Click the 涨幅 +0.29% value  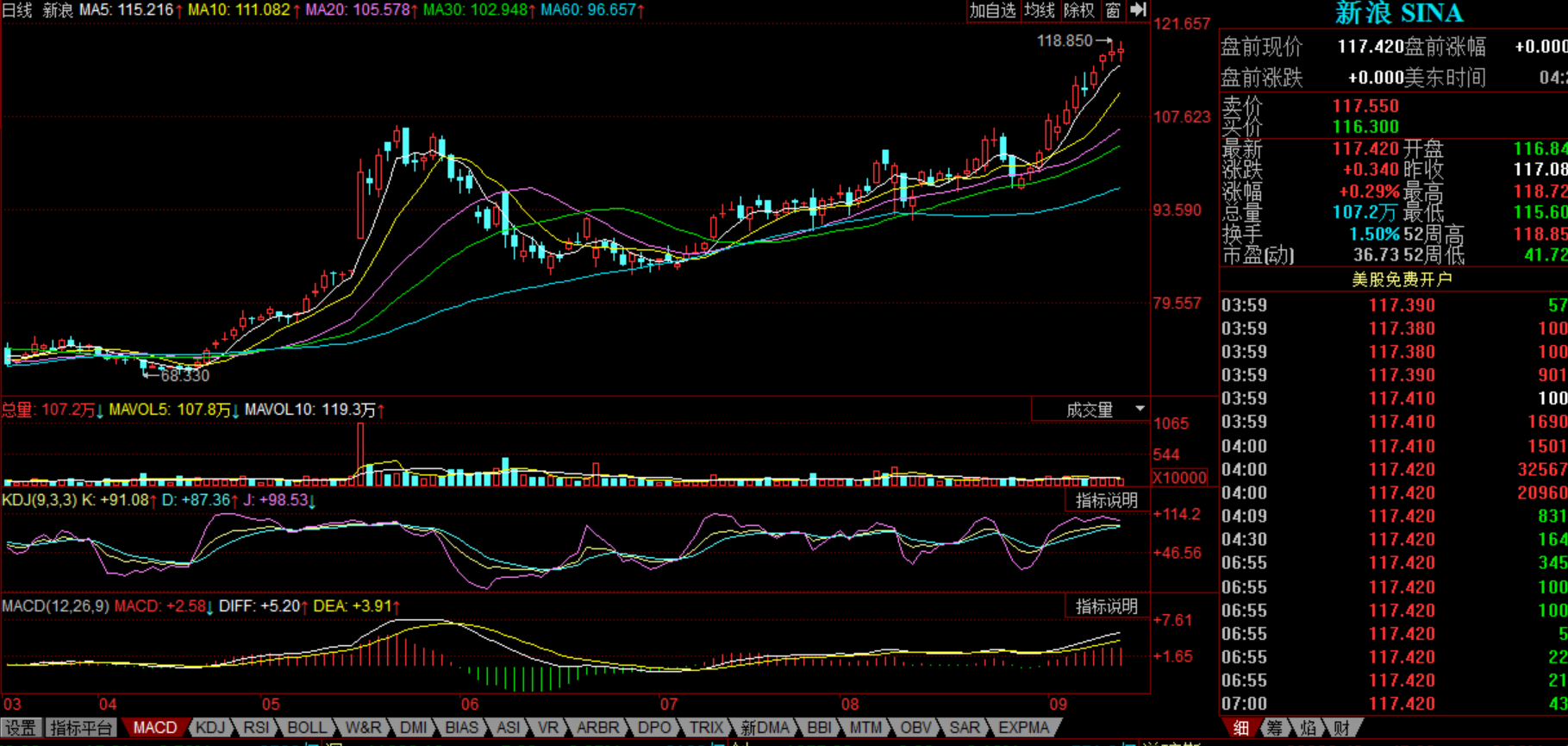[x=1369, y=191]
